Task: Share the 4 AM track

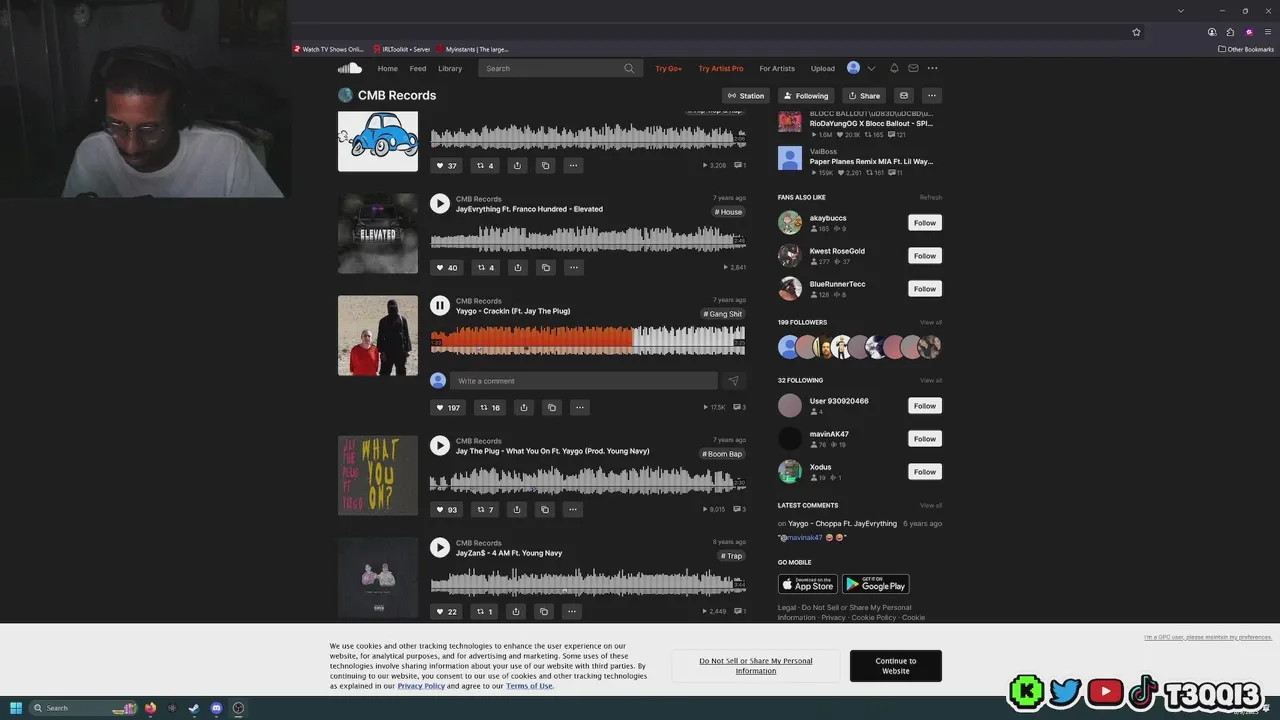Action: tap(516, 611)
